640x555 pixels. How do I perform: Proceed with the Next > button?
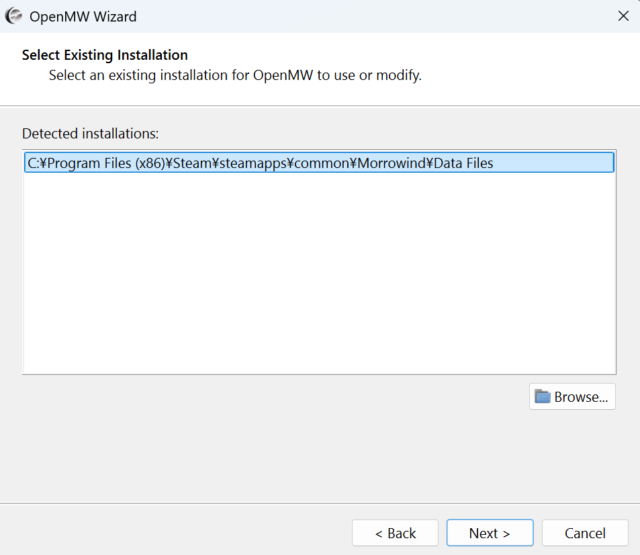coord(489,533)
